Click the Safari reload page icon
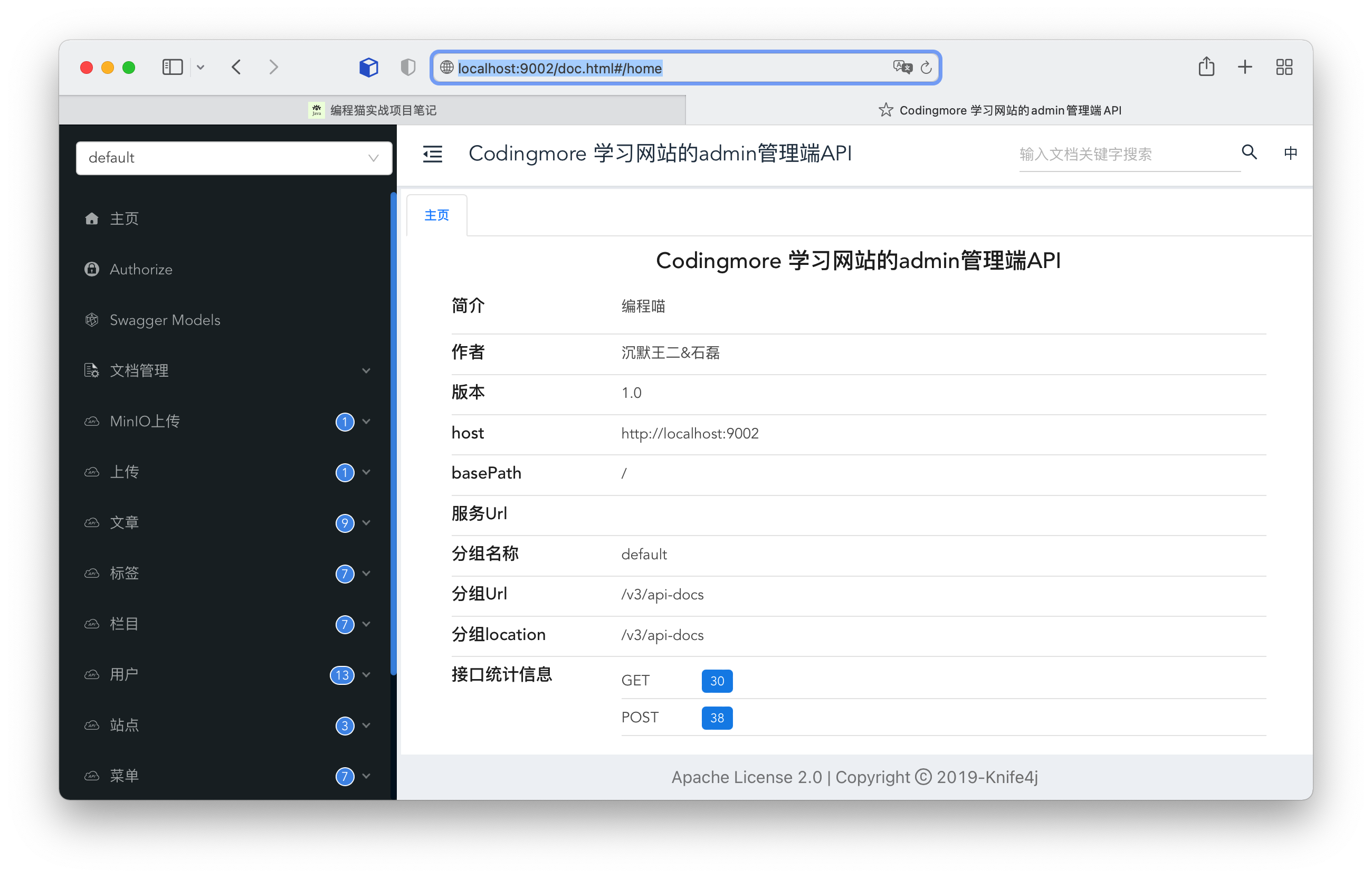The width and height of the screenshot is (1372, 878). click(x=926, y=68)
